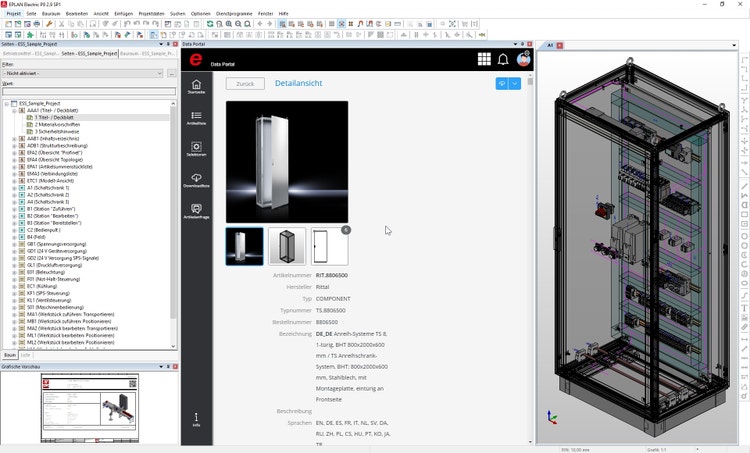Open the user profile avatar
Viewport: 750px width, 453px height.
coord(523,60)
